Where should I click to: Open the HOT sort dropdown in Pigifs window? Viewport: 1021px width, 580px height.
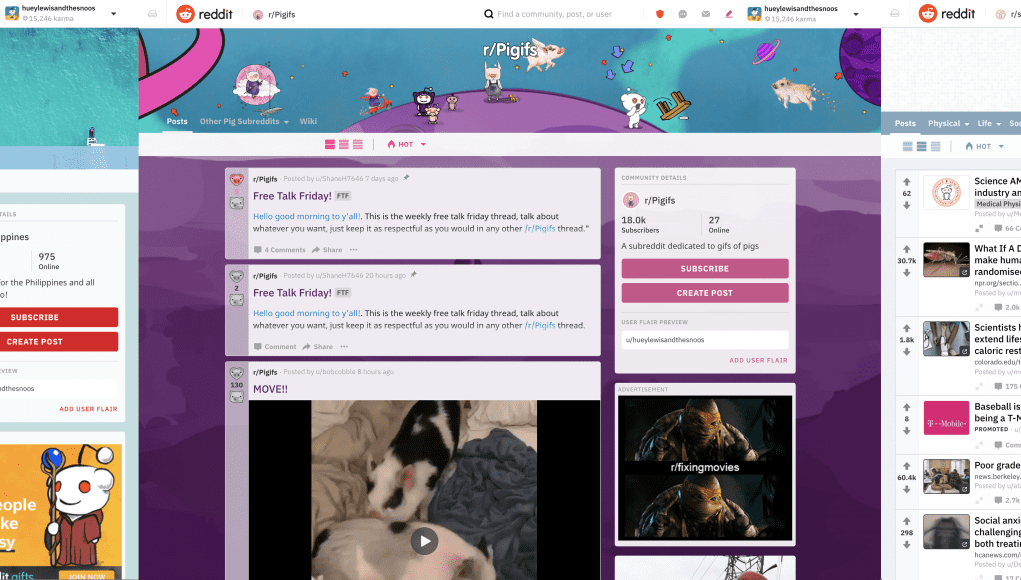406,145
